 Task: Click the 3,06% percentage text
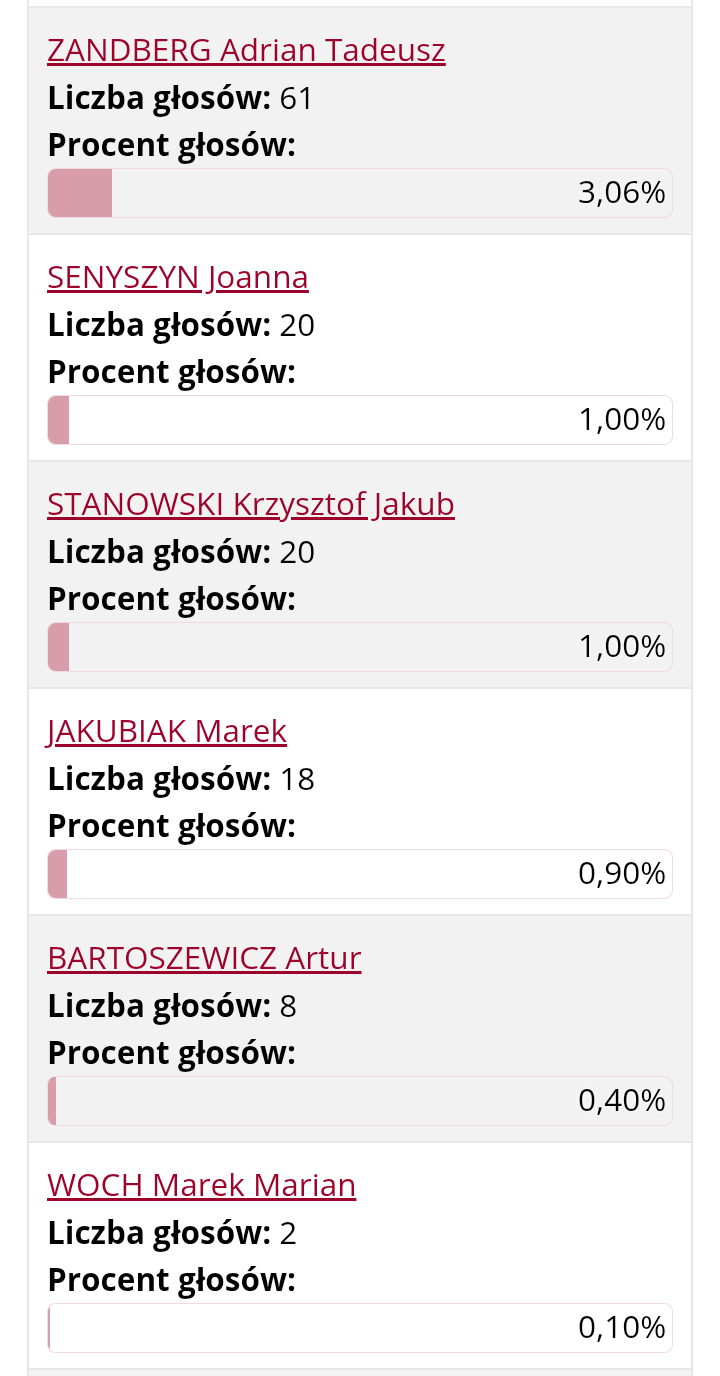click(x=622, y=193)
